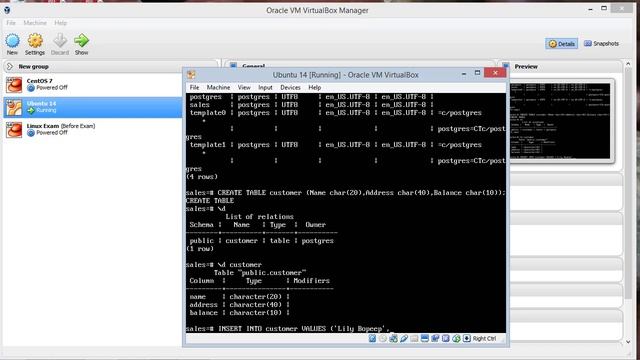Click the '\d customer' prompt line
The width and height of the screenshot is (640, 360).
pyautogui.click(x=224, y=264)
